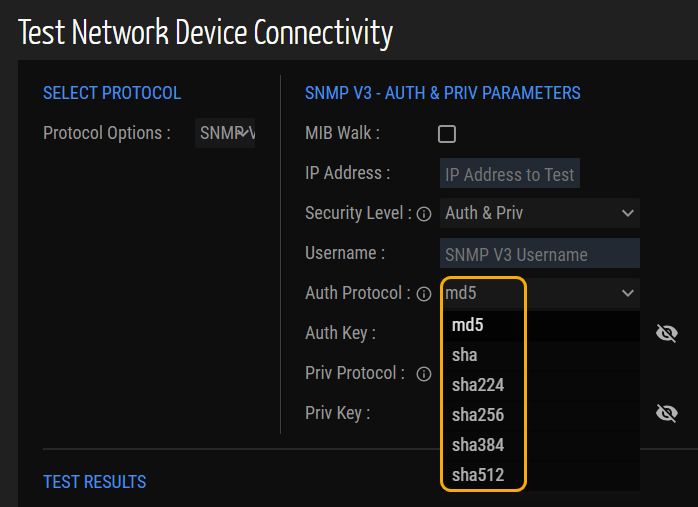
Task: Click the Priv Protocol info icon
Action: pyautogui.click(x=424, y=374)
